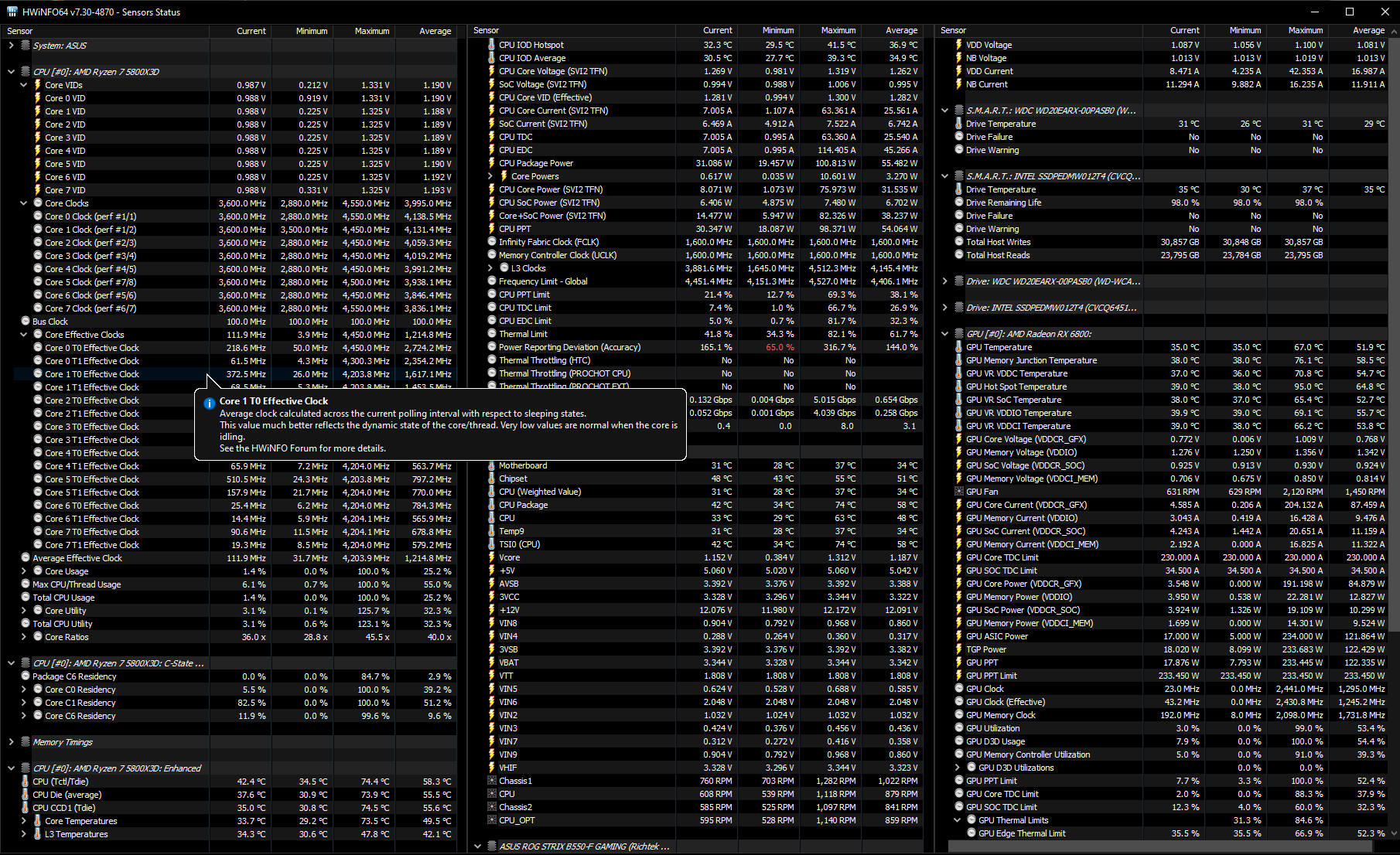Image resolution: width=1400 pixels, height=855 pixels.
Task: Select the Frequency Limit - Global row
Action: (x=696, y=281)
